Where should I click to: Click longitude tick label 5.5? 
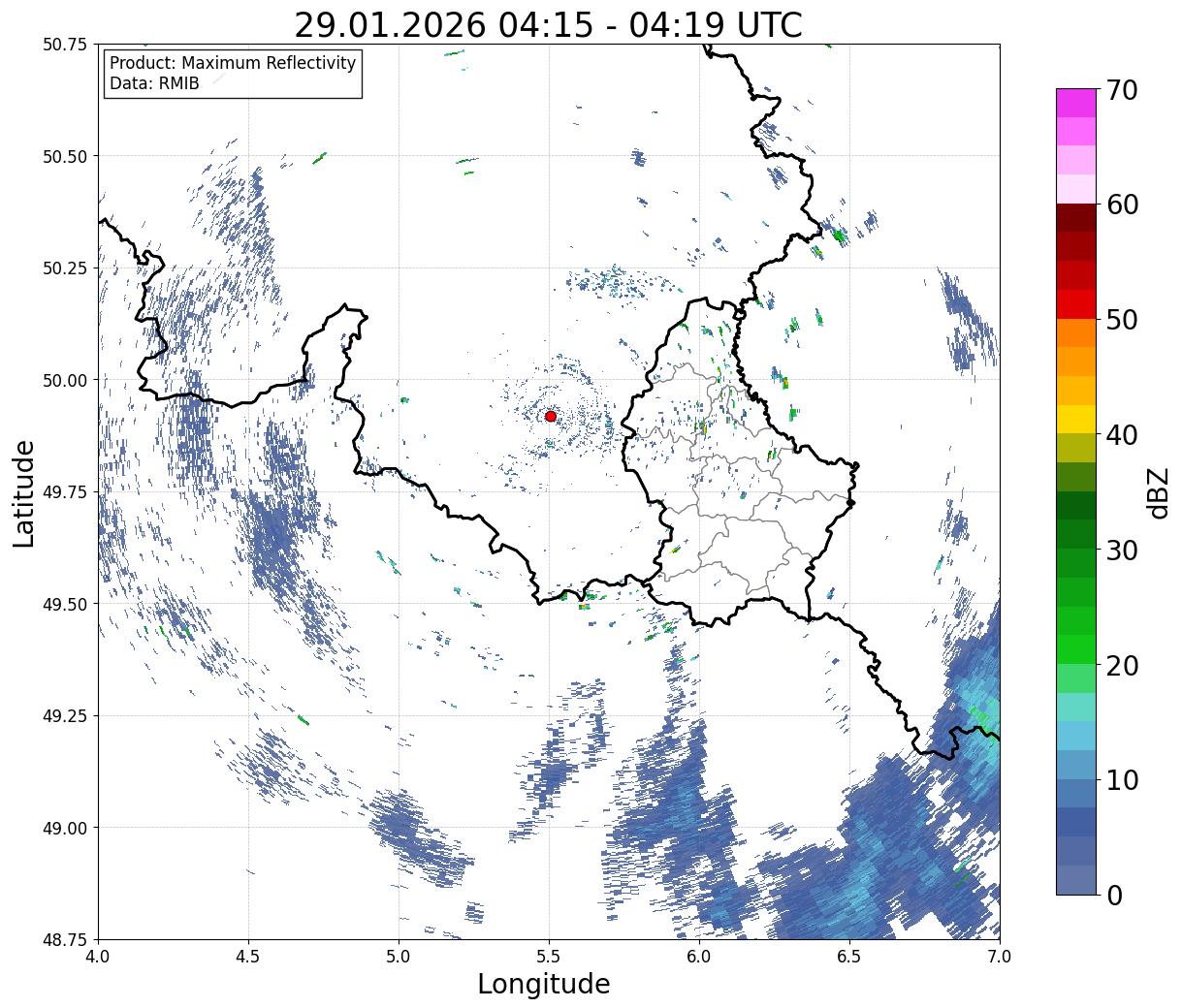click(549, 957)
